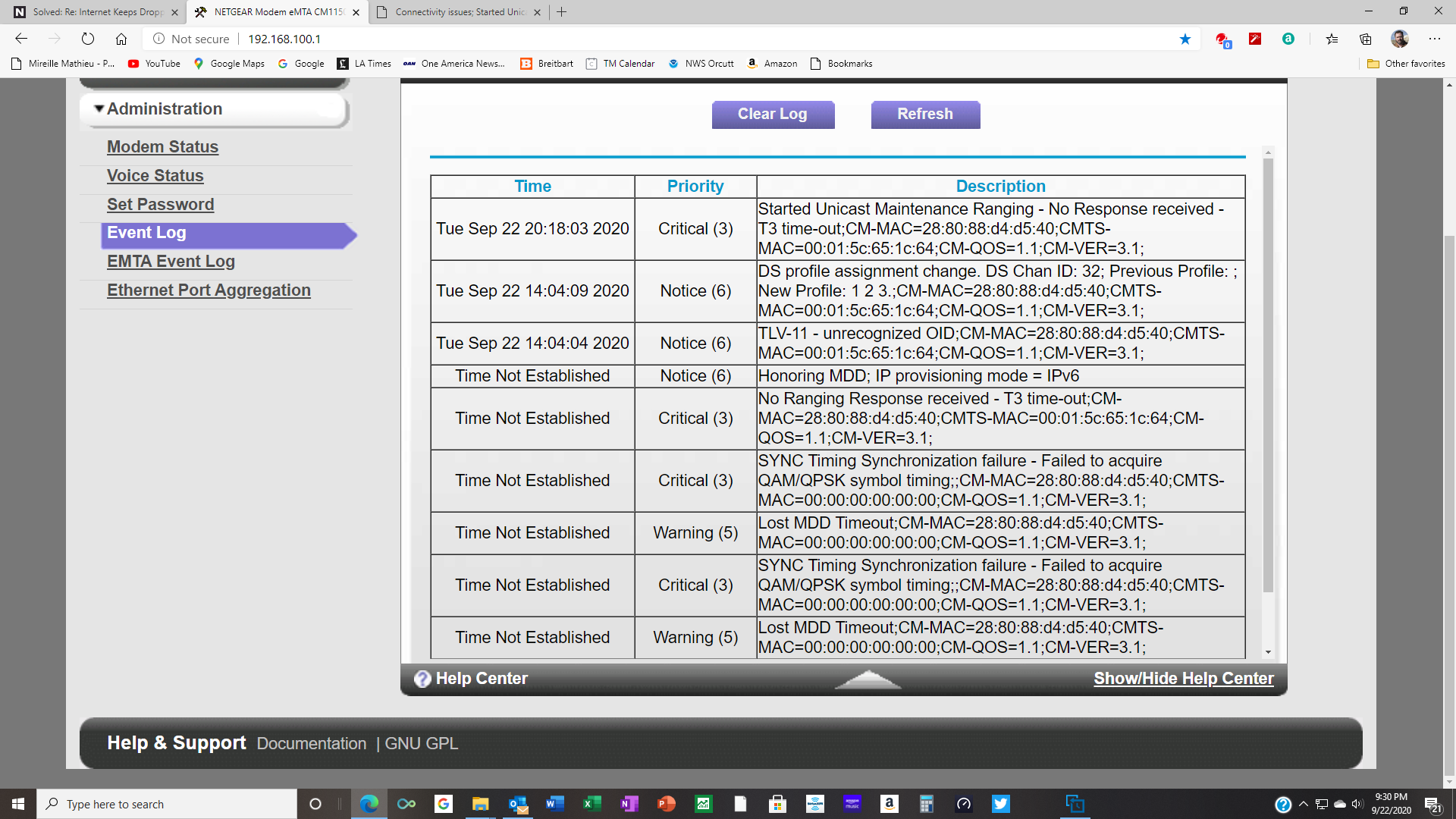Open the Other favorites folder
The width and height of the screenshot is (1456, 819).
coord(1407,64)
